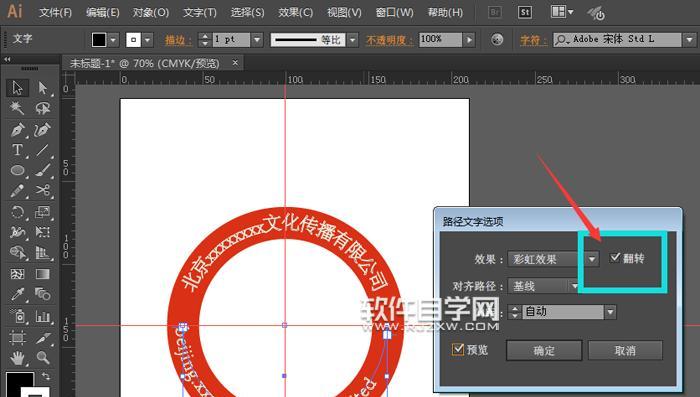Select the Symbol Sprayer tool
The image size is (700, 397).
pos(17,316)
